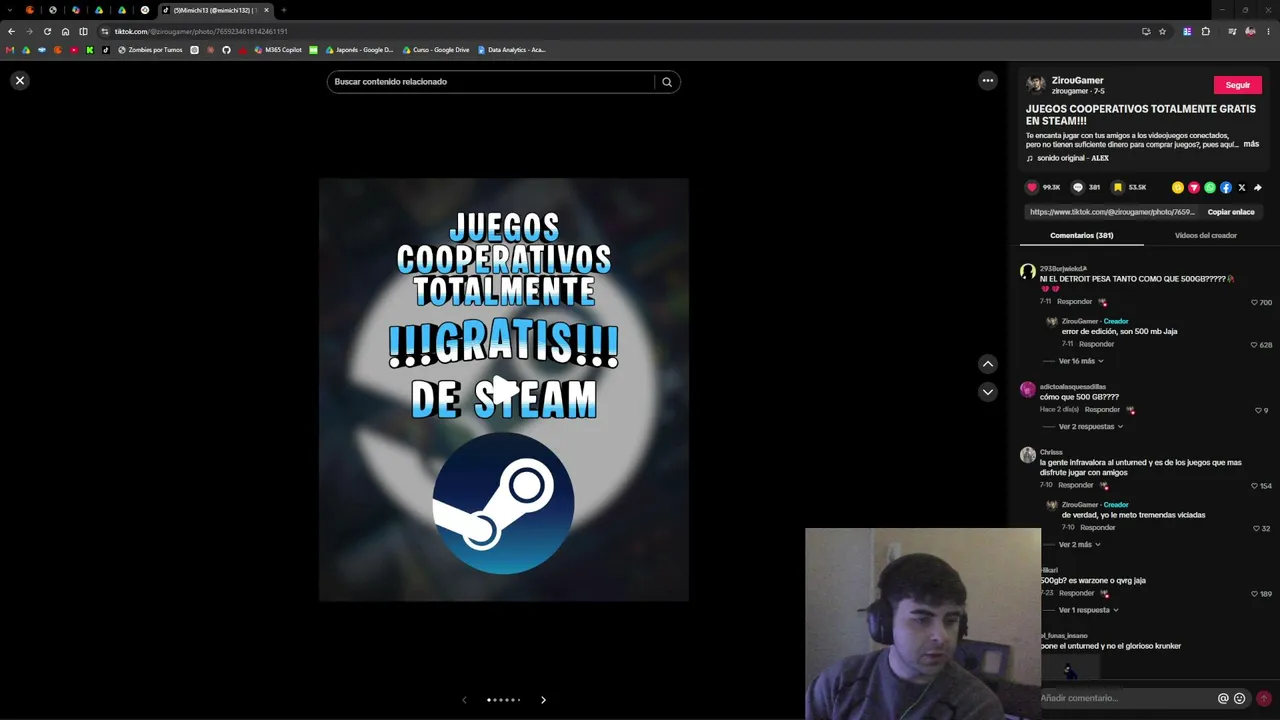The width and height of the screenshot is (1280, 720).
Task: Like the 'error de edición' creator reply
Action: coord(1255,345)
